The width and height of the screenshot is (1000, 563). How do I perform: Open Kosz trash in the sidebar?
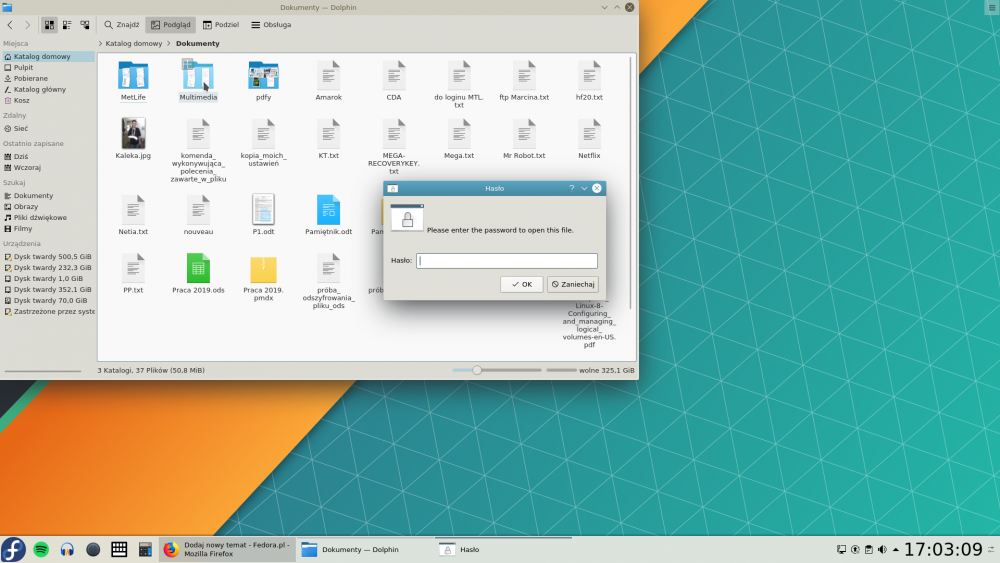click(x=48, y=100)
